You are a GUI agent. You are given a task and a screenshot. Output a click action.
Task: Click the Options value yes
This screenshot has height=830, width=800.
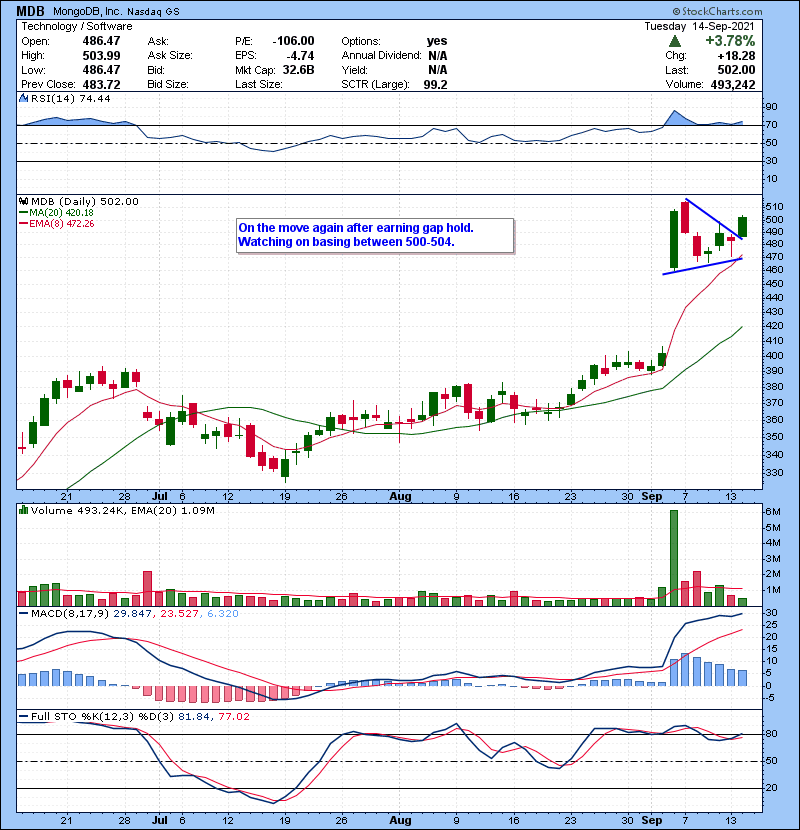click(x=437, y=41)
